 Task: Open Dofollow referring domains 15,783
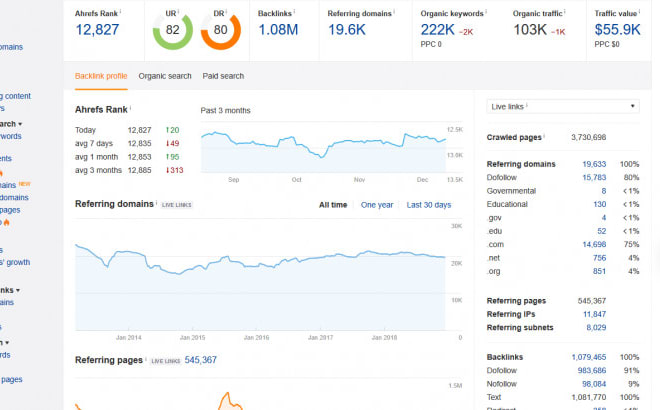(594, 178)
